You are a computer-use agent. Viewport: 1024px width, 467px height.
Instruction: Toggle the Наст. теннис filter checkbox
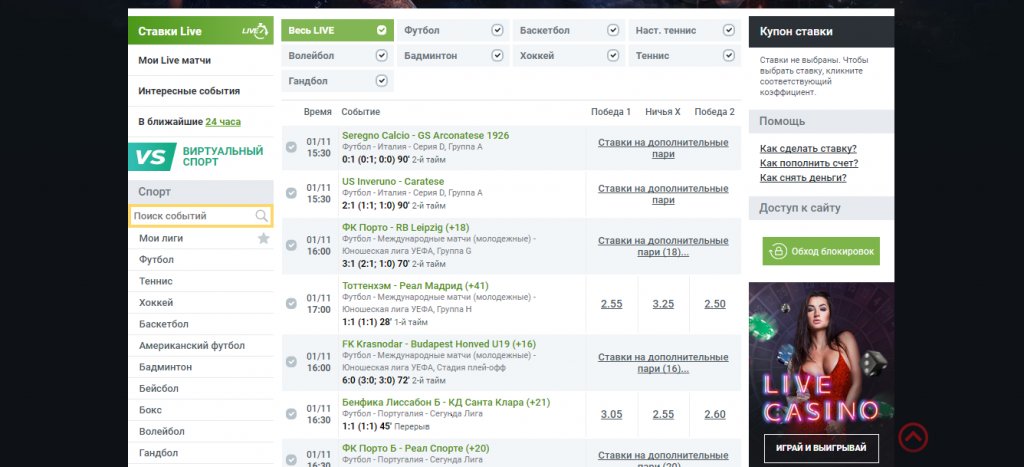729,30
